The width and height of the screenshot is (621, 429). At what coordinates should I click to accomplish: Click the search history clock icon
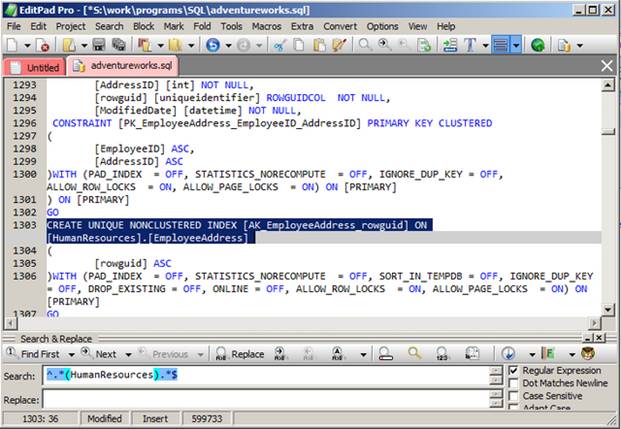[508, 353]
